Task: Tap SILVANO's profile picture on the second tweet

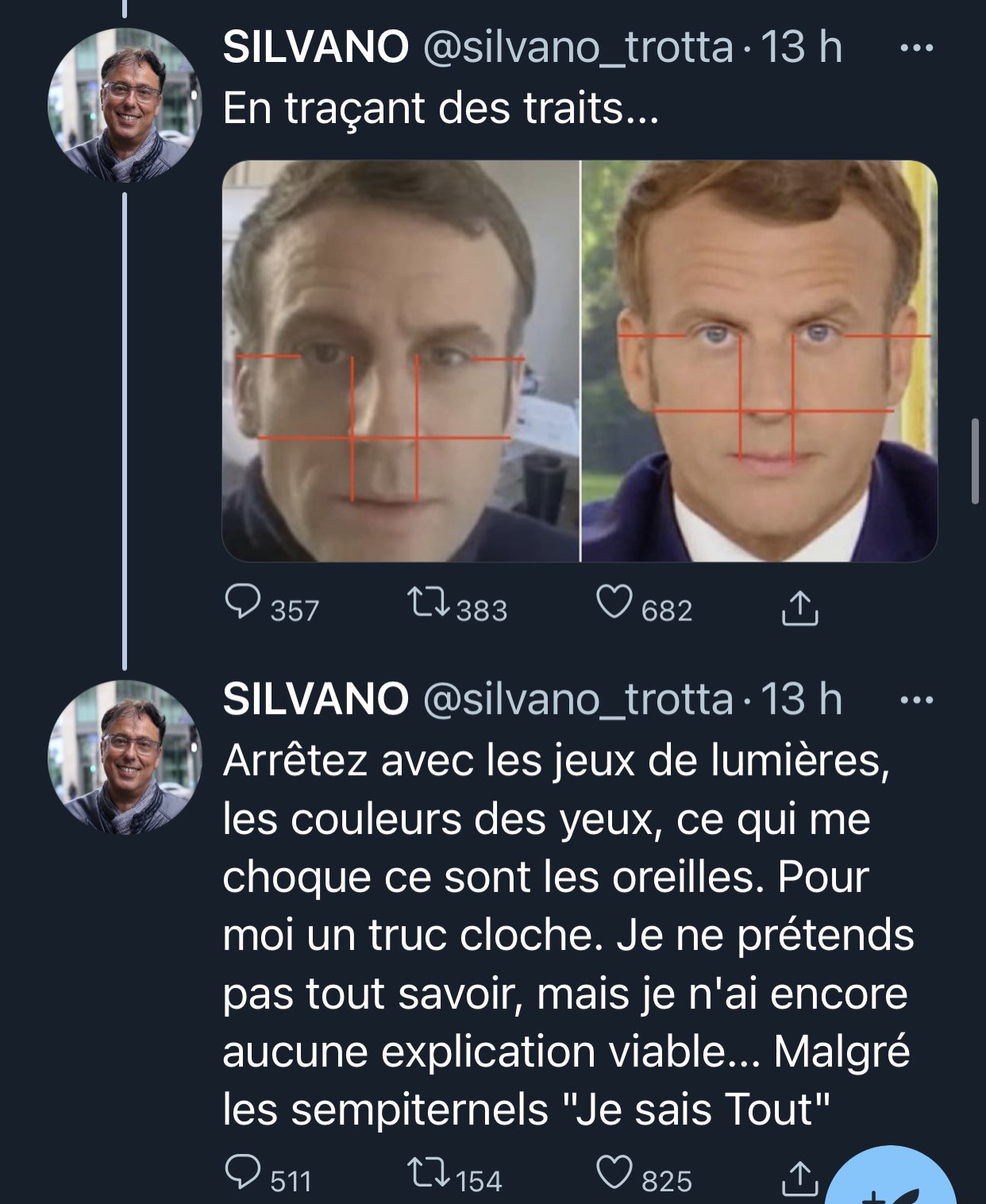Action: (x=125, y=757)
